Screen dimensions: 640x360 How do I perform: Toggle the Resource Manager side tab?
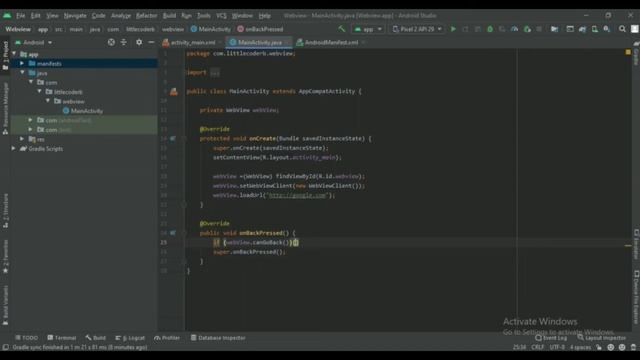pos(5,109)
